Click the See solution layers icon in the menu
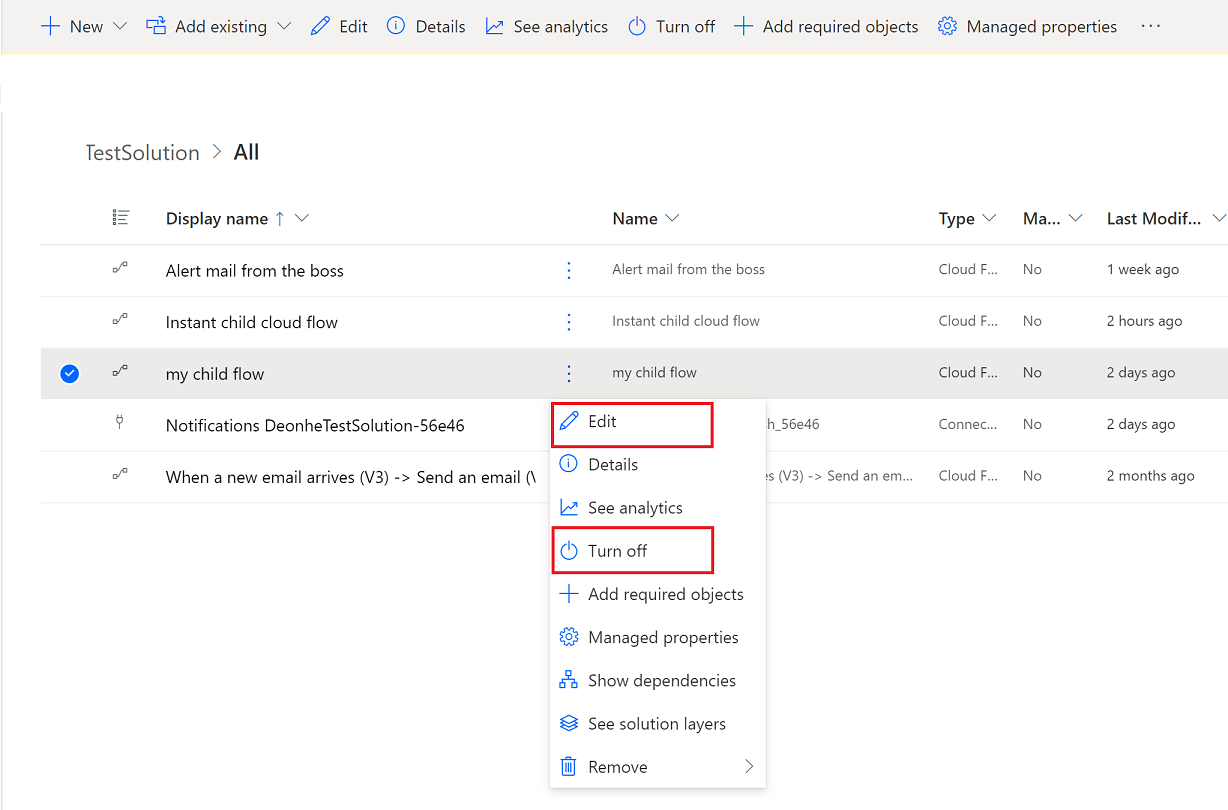Viewport: 1228px width, 810px height. (569, 724)
